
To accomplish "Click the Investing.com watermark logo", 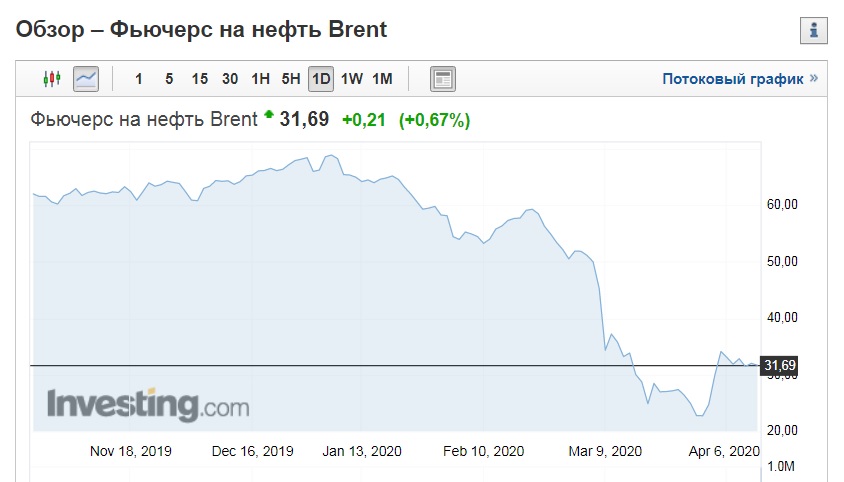I will point(148,404).
